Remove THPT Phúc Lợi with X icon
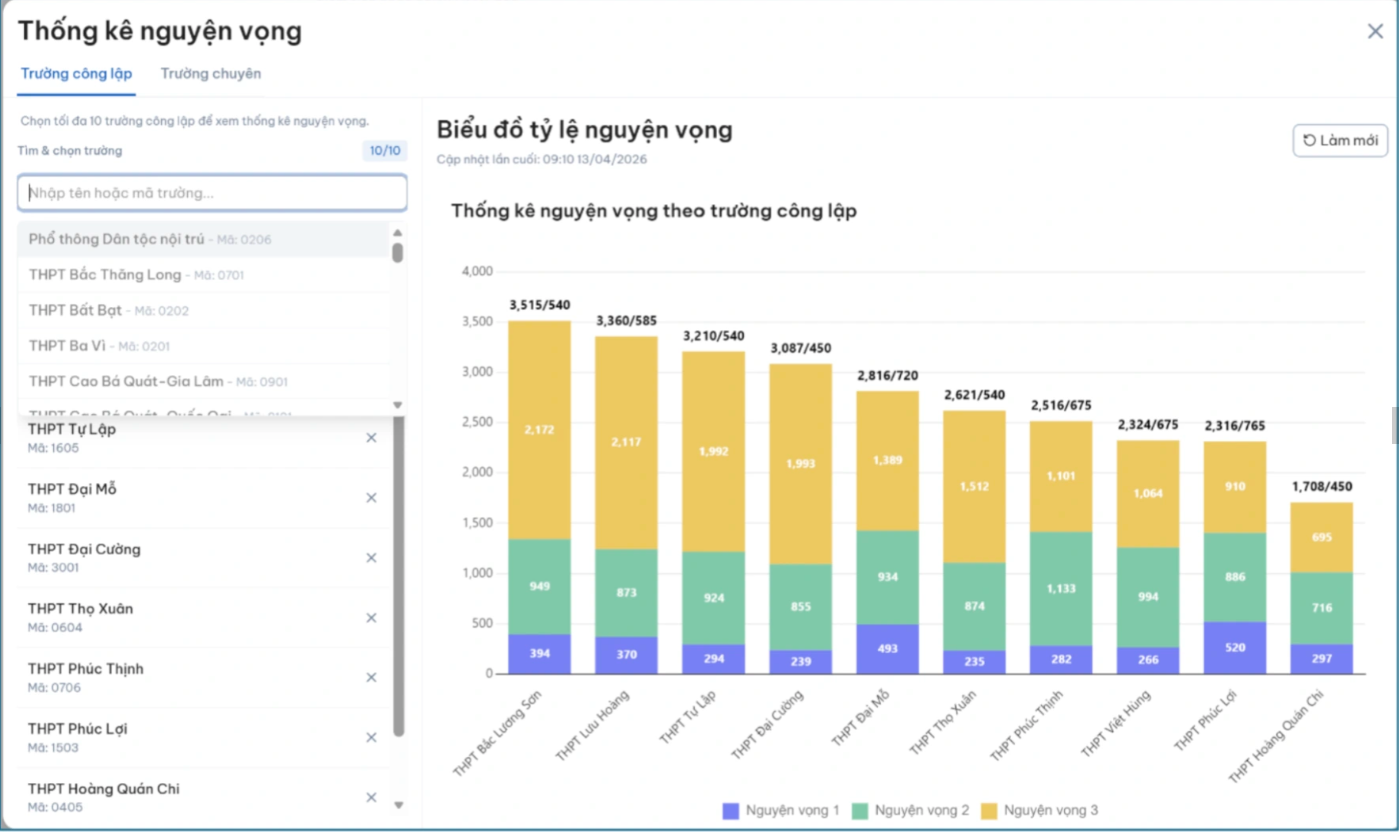 point(371,738)
